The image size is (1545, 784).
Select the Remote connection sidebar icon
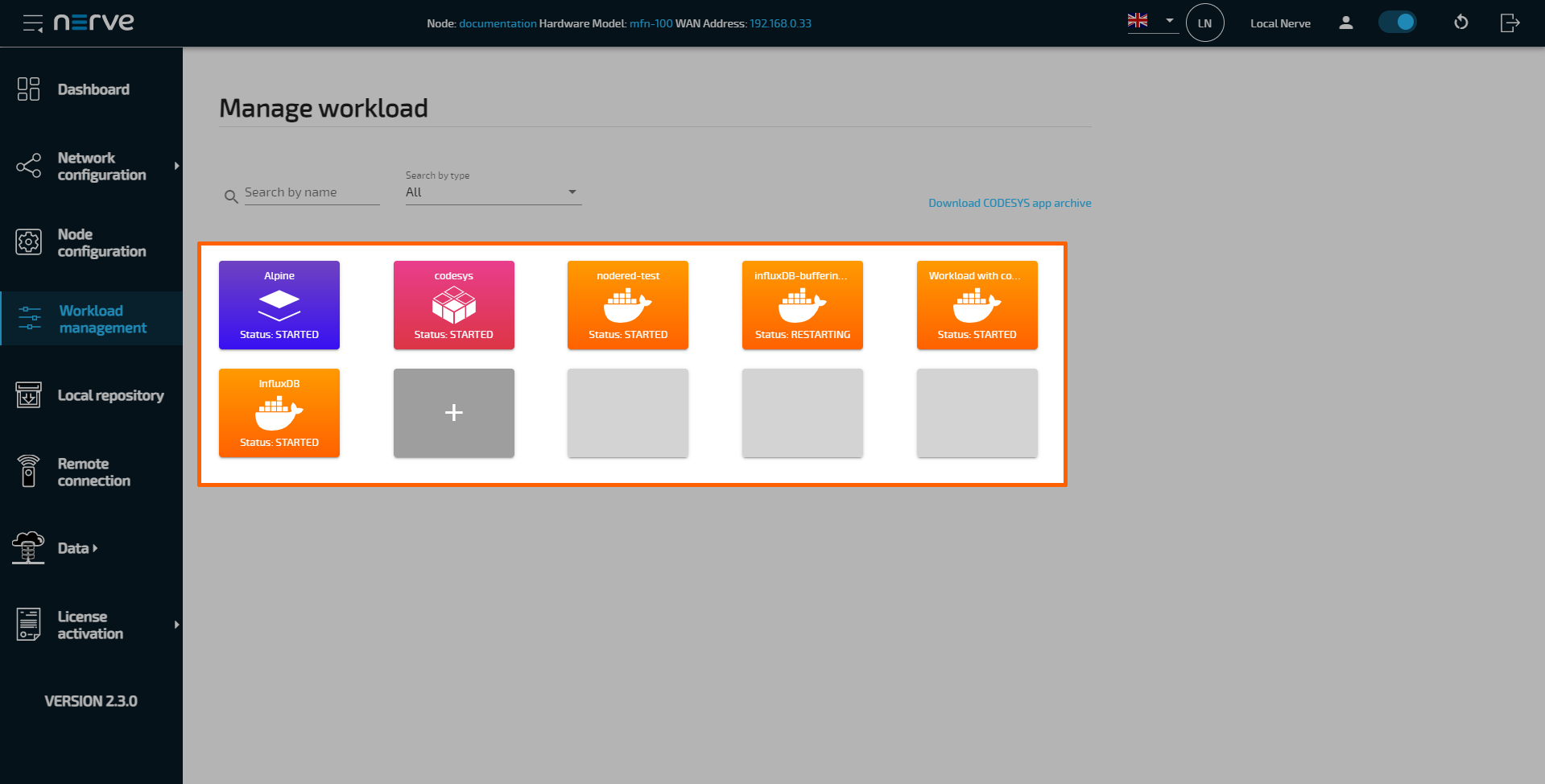coord(28,471)
